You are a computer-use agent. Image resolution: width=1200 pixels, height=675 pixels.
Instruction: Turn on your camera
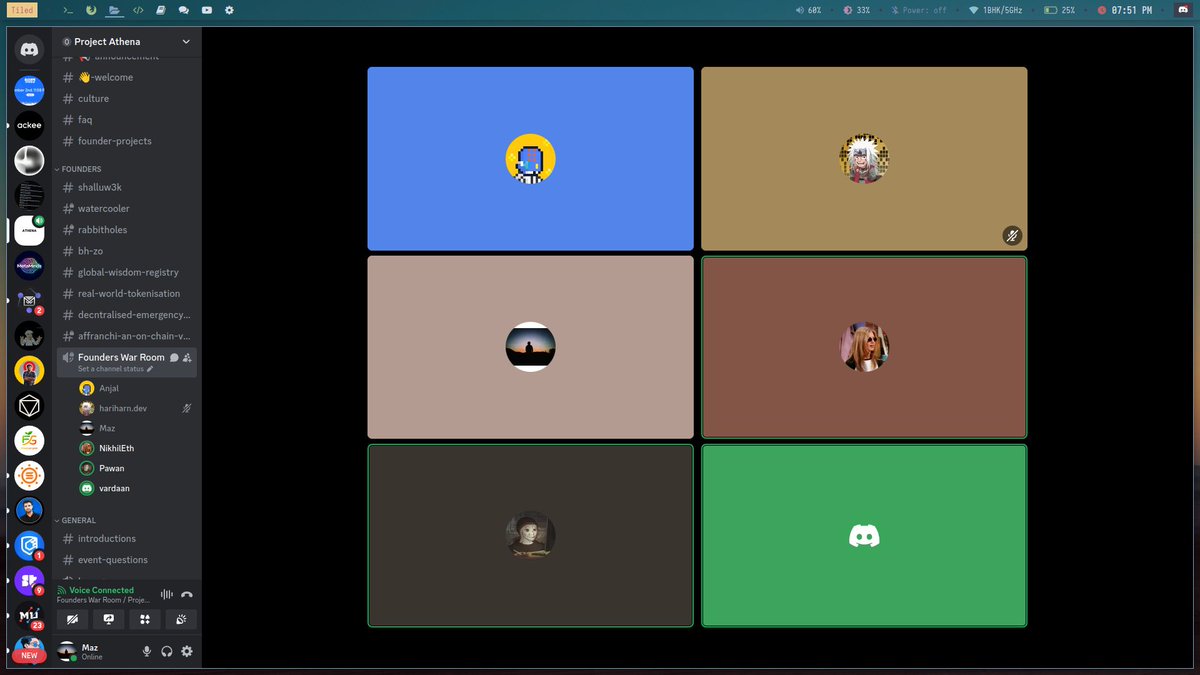pos(72,619)
